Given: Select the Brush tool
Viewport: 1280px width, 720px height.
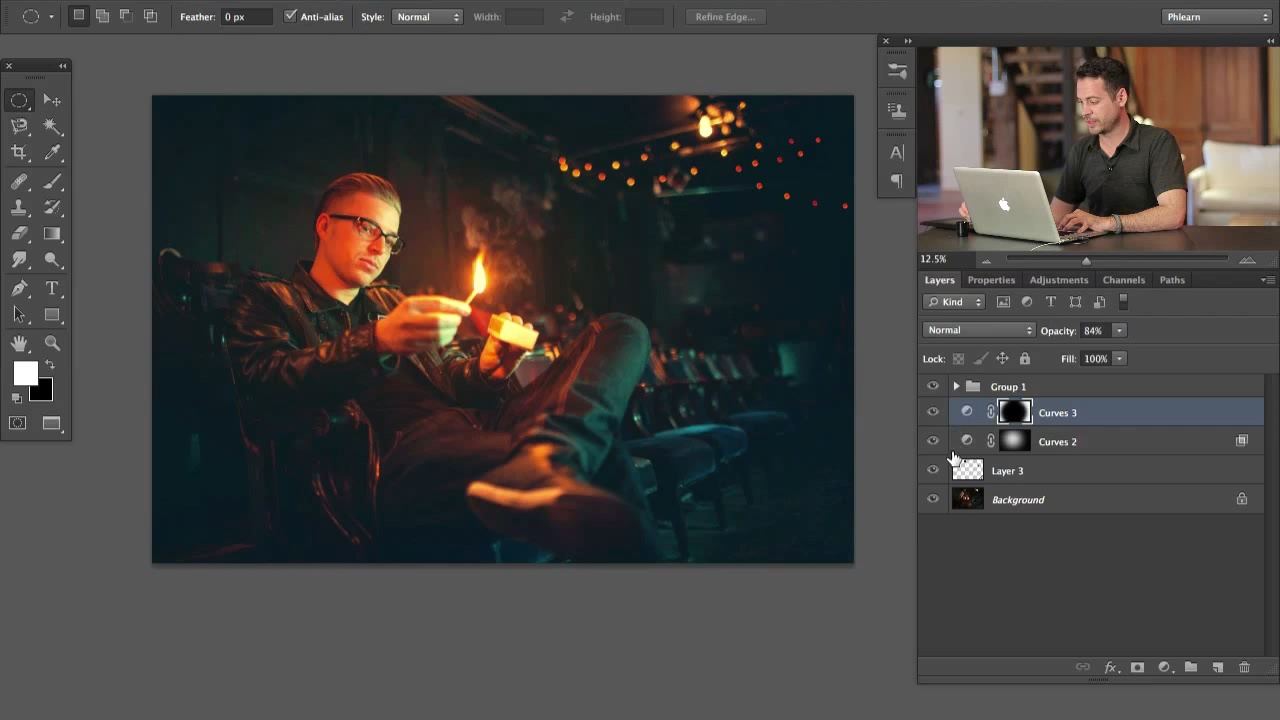Looking at the screenshot, I should click(52, 182).
